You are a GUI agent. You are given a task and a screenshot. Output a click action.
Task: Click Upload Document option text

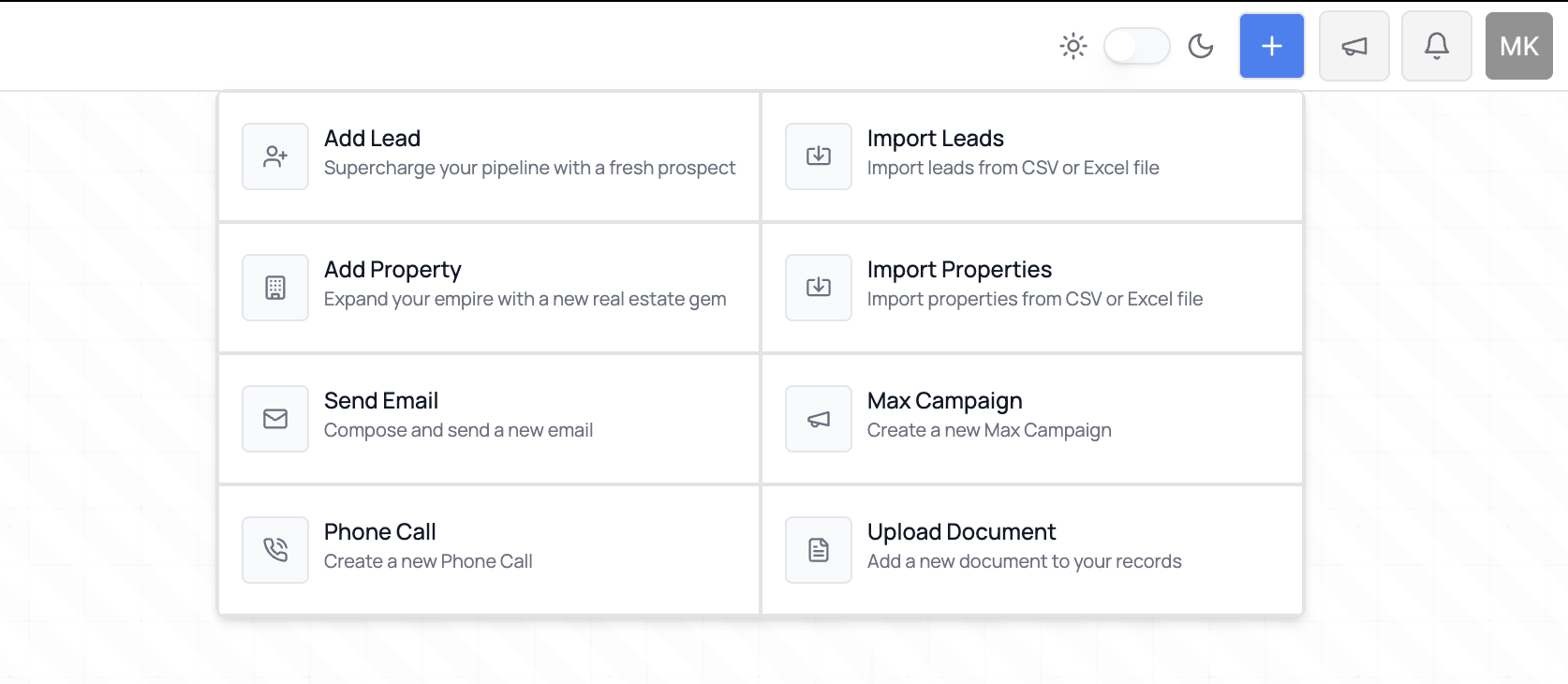(962, 532)
